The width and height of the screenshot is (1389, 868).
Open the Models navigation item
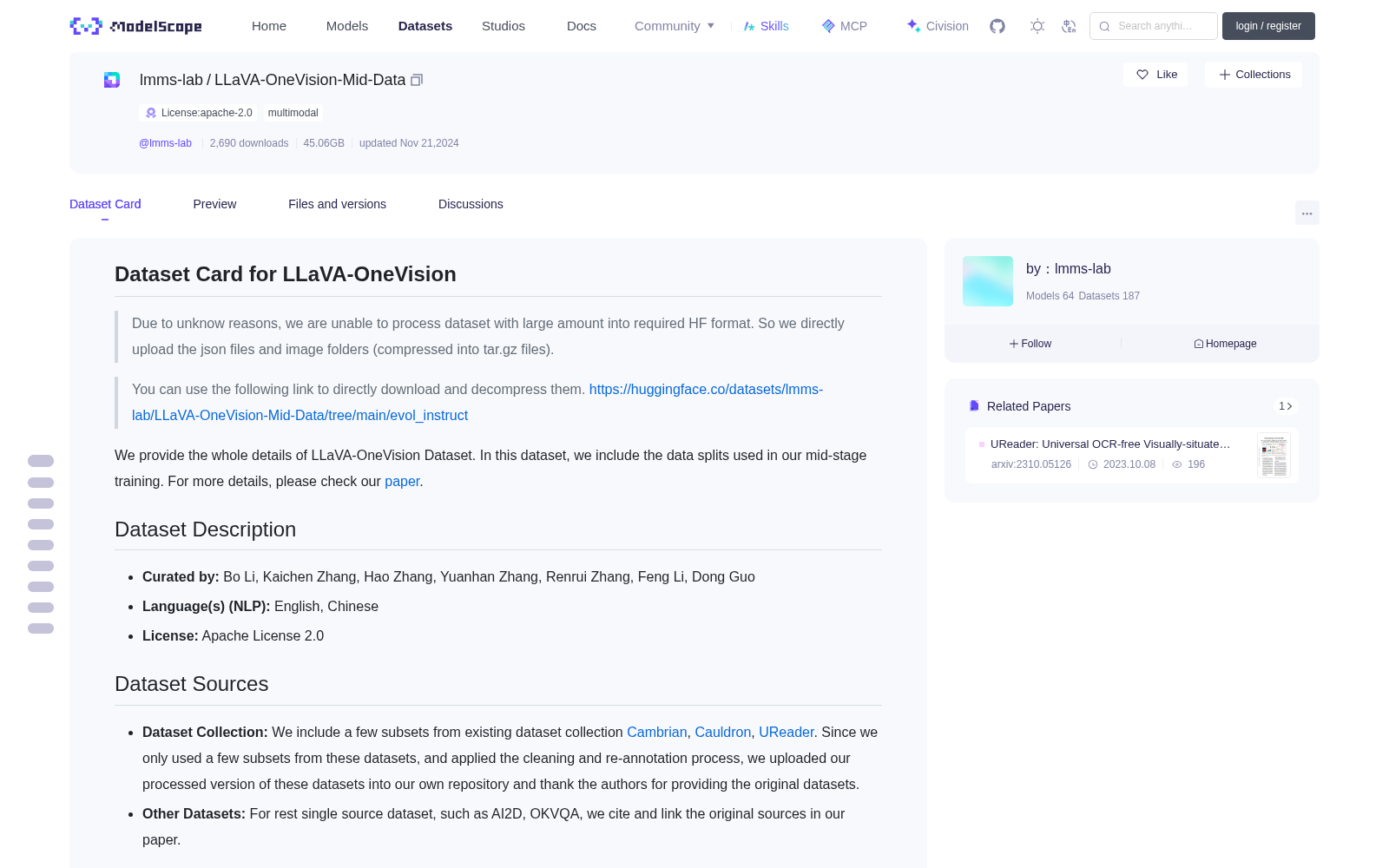[347, 26]
